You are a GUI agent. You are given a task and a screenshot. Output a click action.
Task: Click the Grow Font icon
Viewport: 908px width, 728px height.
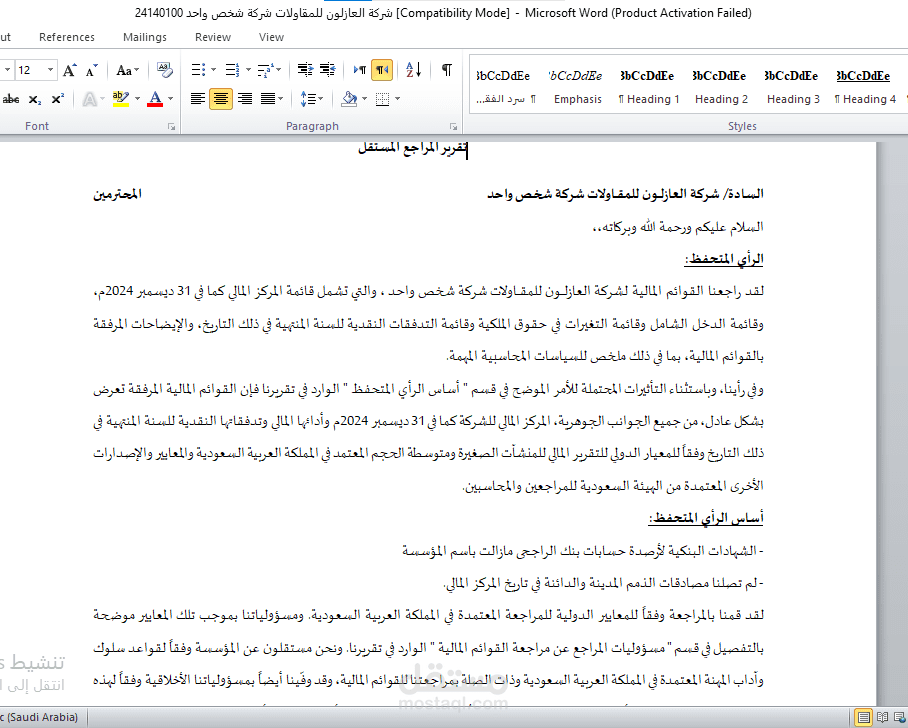click(69, 71)
